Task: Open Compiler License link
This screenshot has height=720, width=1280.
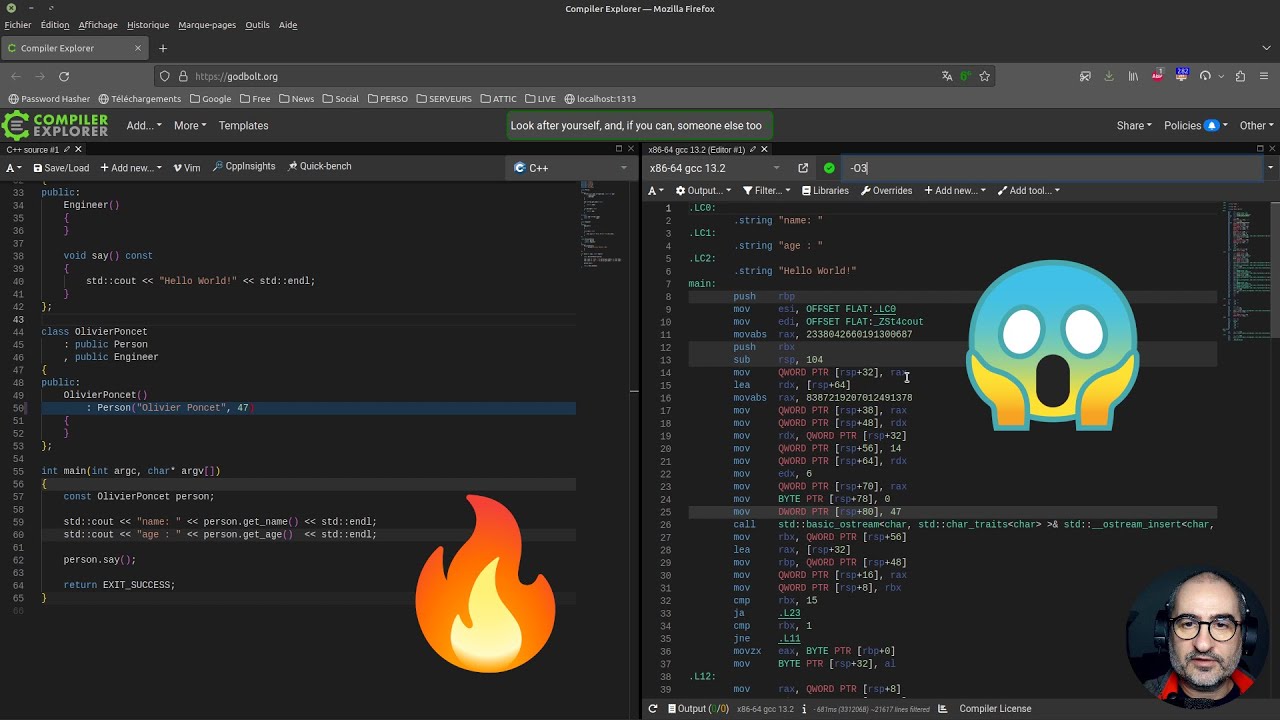Action: coord(995,709)
